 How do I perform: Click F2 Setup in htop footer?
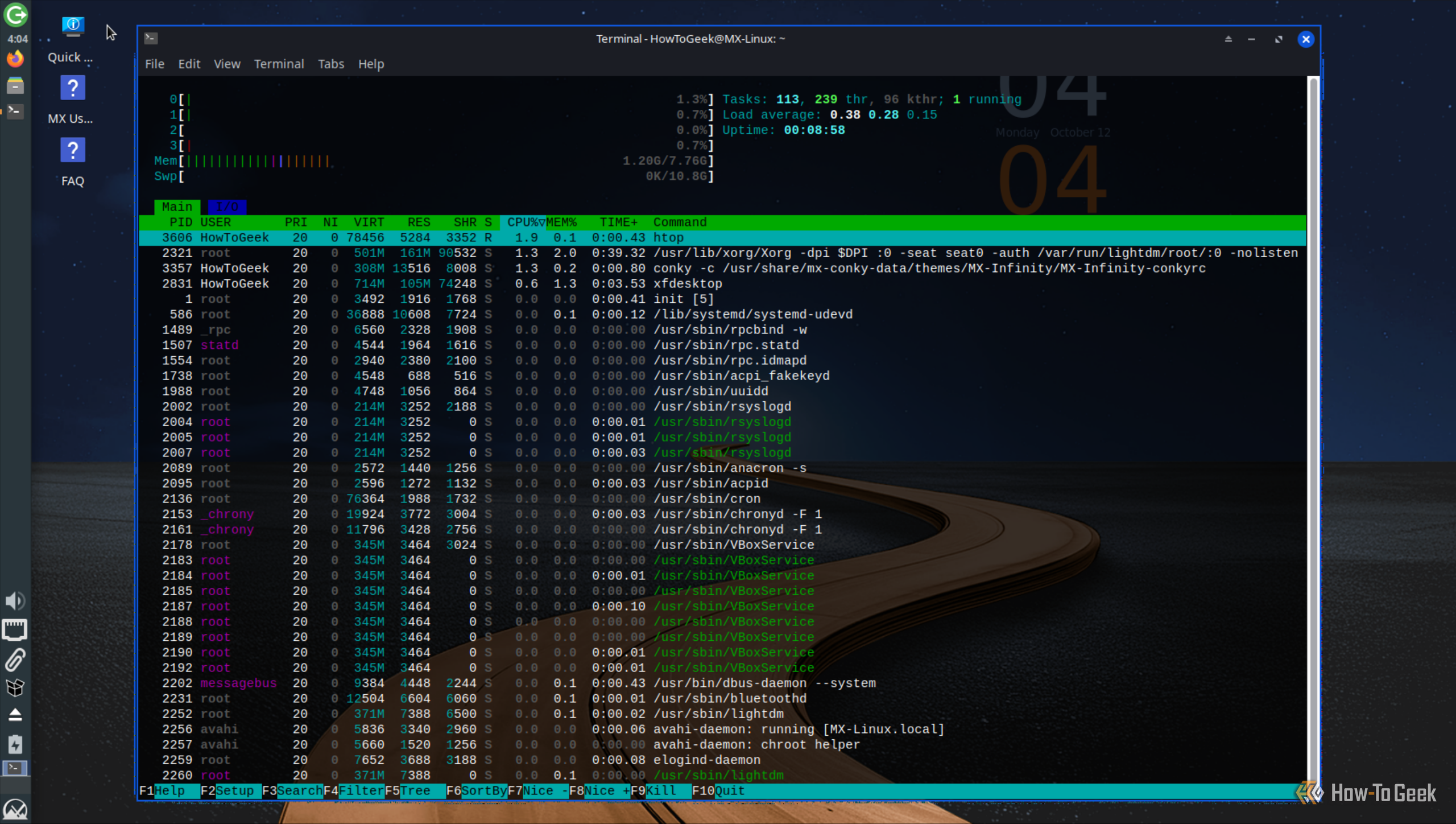pos(230,790)
